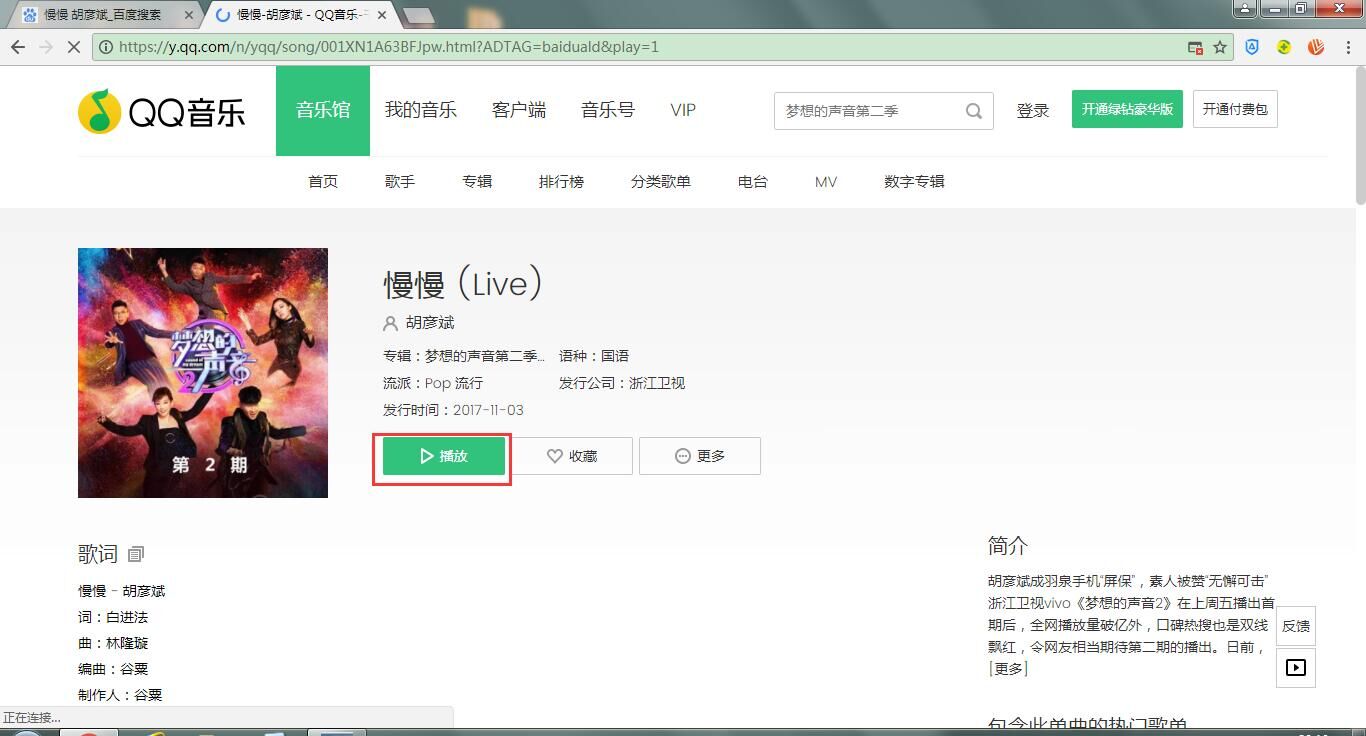Viewport: 1366px width, 736px height.
Task: Select 排行榜 in the navigation menu
Action: tap(561, 181)
